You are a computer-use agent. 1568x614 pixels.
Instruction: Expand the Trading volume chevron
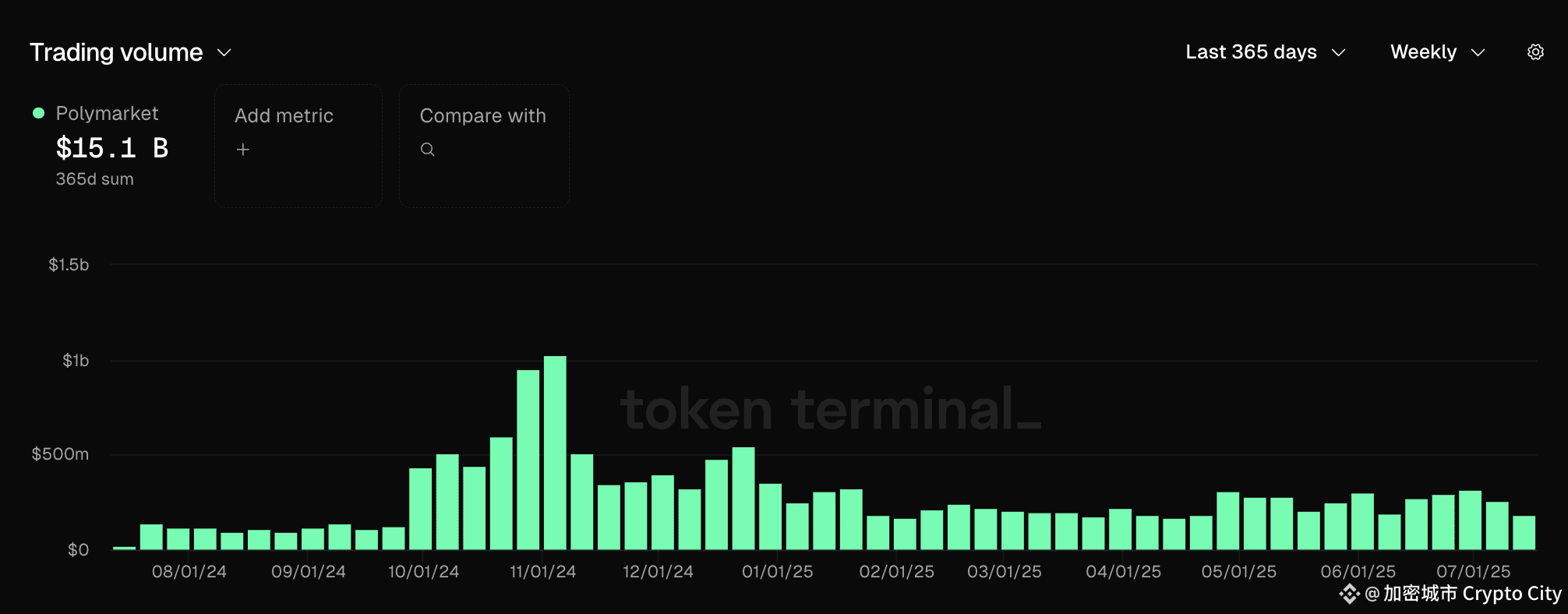224,52
